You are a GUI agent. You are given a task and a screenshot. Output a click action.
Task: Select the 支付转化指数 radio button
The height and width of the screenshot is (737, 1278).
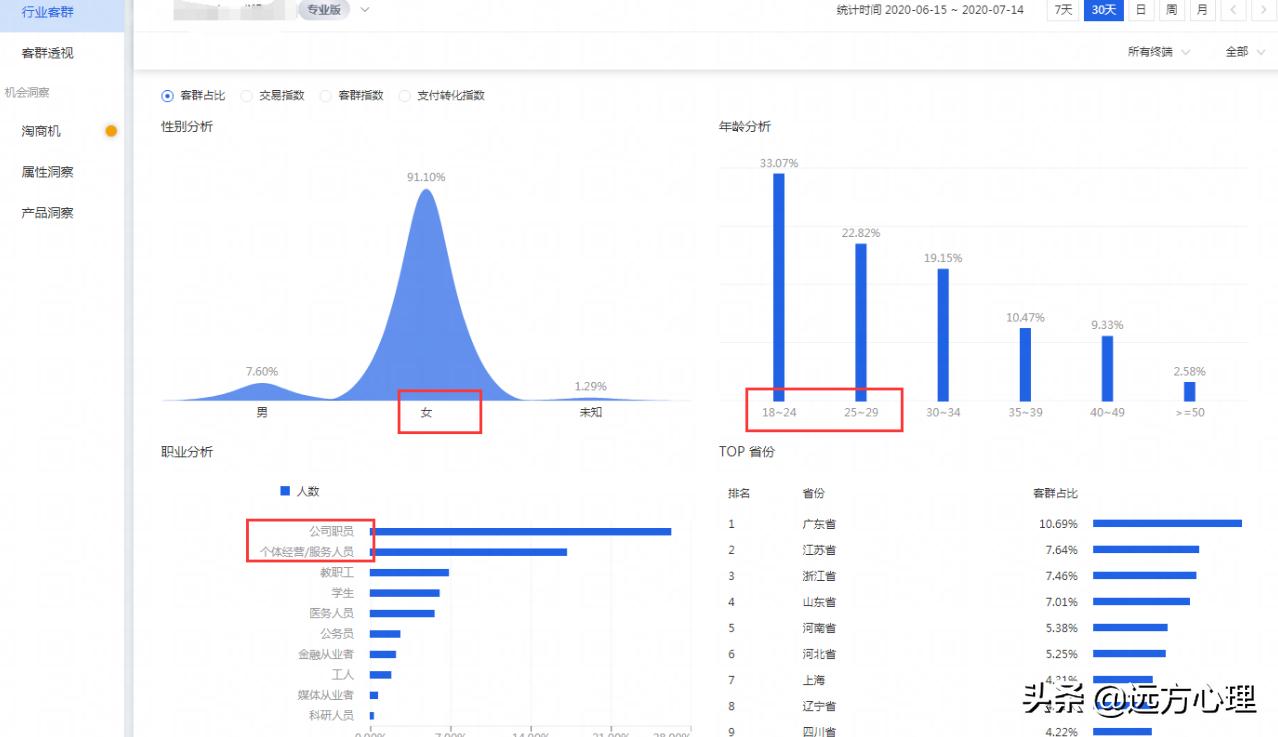404,95
